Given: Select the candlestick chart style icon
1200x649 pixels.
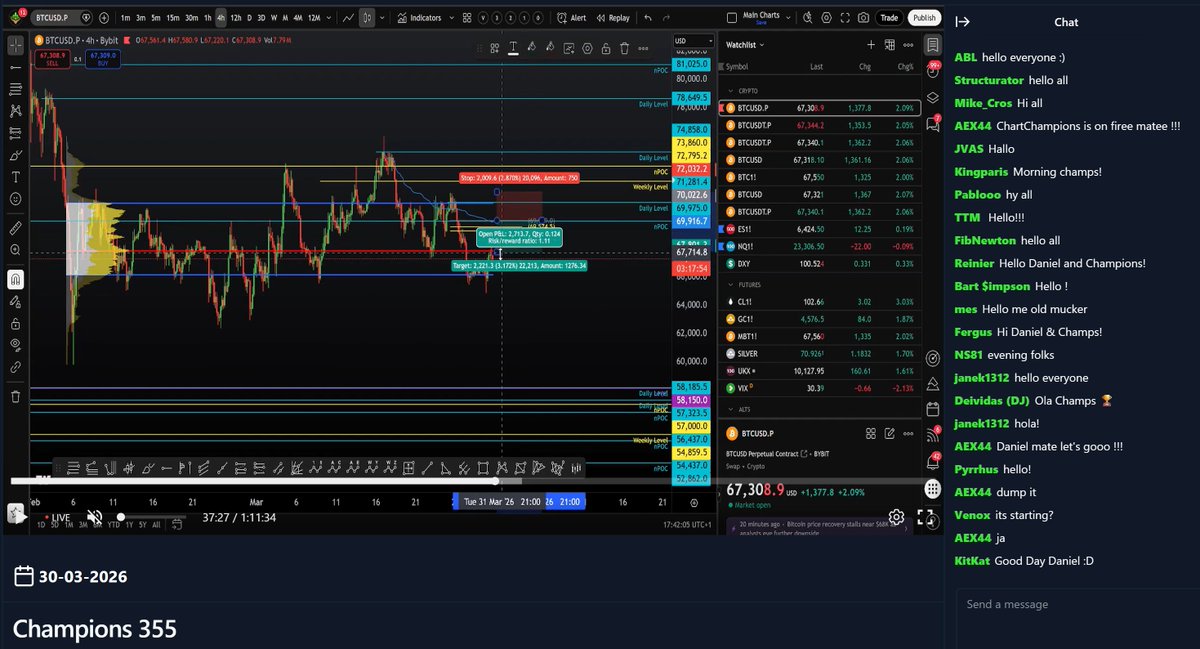Looking at the screenshot, I should [x=367, y=18].
